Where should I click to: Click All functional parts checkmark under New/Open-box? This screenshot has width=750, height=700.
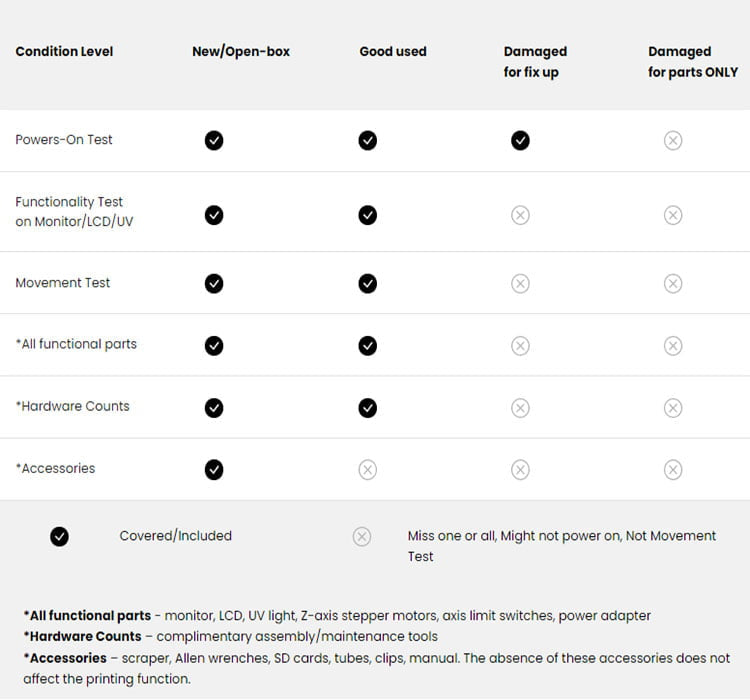214,346
